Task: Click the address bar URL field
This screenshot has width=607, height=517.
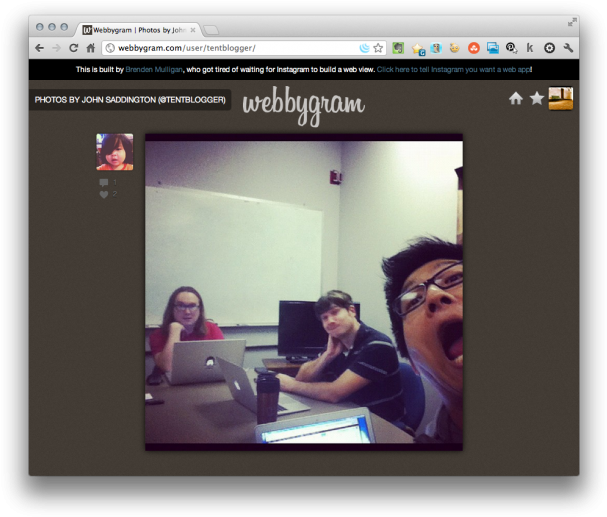Action: [244, 48]
